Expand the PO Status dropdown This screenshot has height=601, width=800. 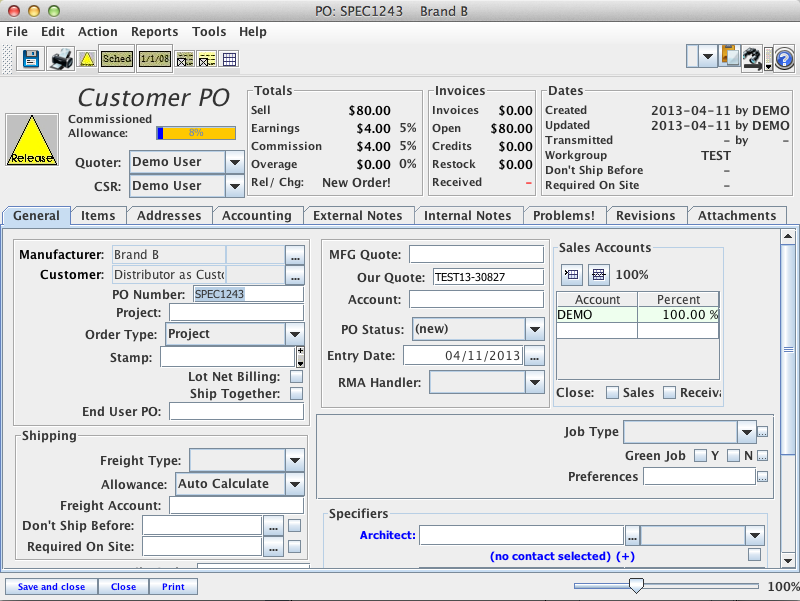(x=534, y=329)
